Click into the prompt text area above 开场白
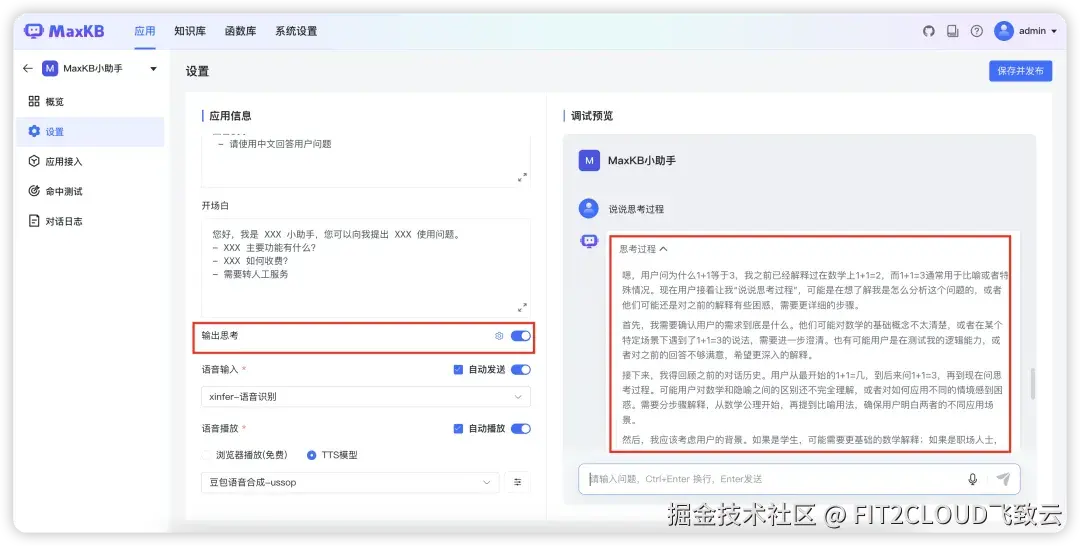The height and width of the screenshot is (546, 1080). (x=366, y=161)
